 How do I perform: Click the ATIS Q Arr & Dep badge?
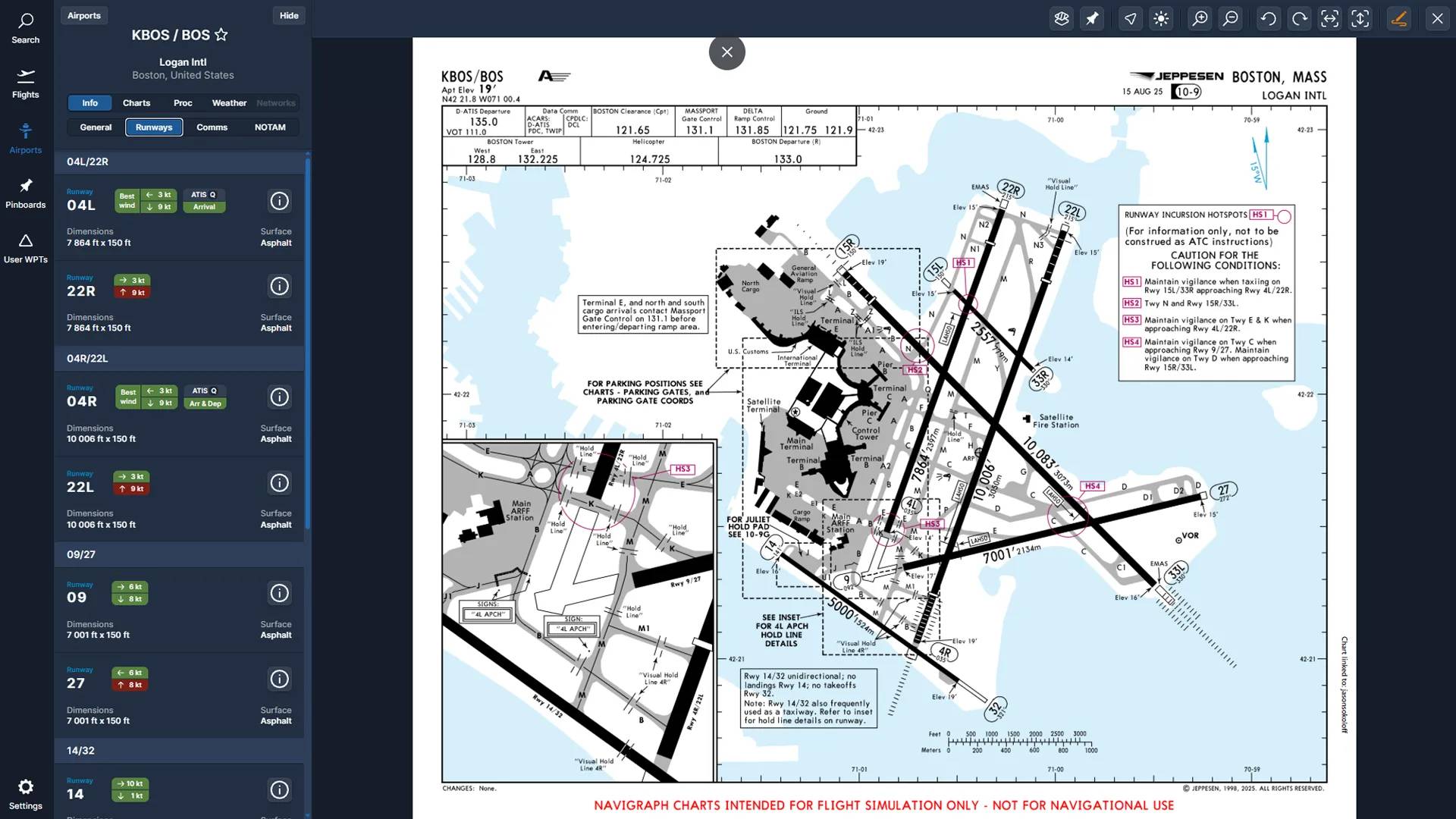pyautogui.click(x=205, y=397)
